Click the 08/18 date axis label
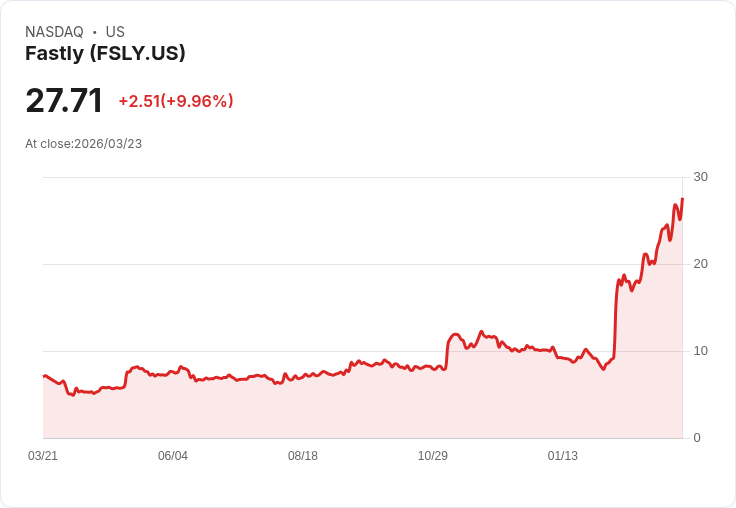The image size is (736, 508). click(x=303, y=456)
